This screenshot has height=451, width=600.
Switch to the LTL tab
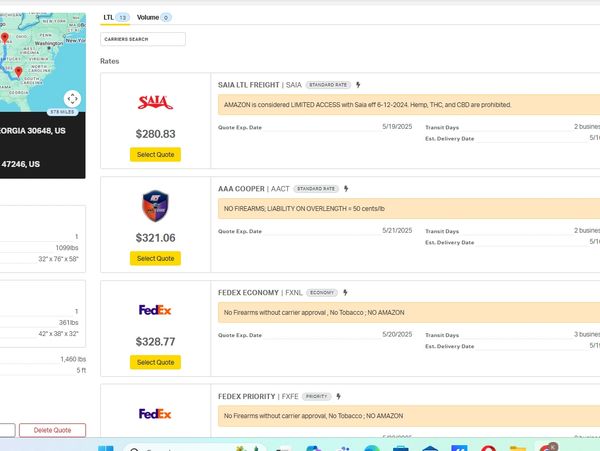pyautogui.click(x=115, y=17)
